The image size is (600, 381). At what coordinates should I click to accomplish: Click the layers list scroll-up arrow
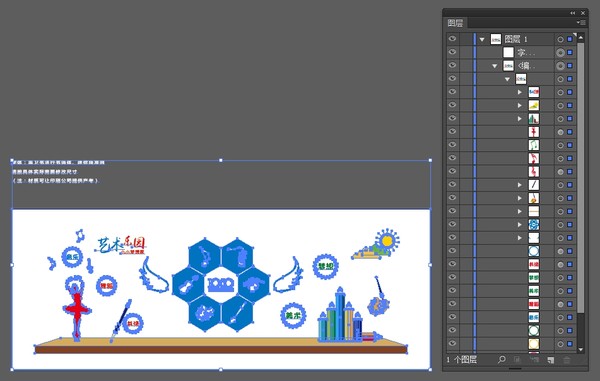[x=580, y=37]
